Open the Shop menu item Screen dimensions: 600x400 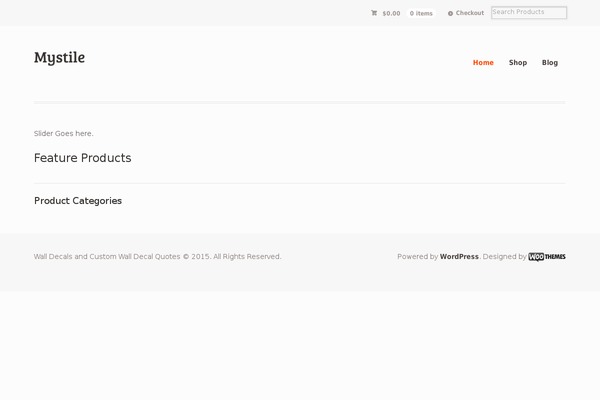coord(517,62)
